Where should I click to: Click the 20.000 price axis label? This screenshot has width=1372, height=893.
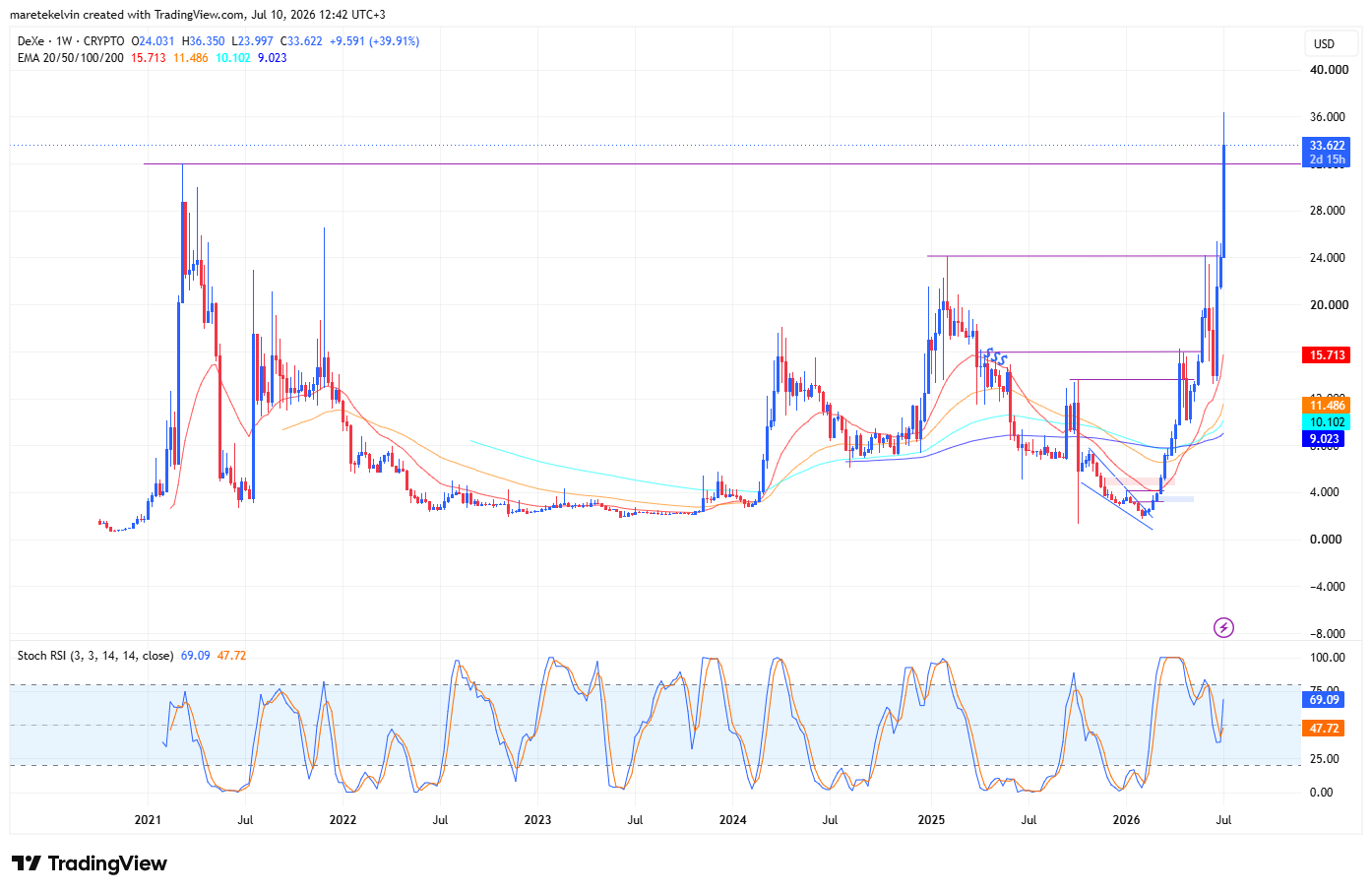click(x=1329, y=305)
